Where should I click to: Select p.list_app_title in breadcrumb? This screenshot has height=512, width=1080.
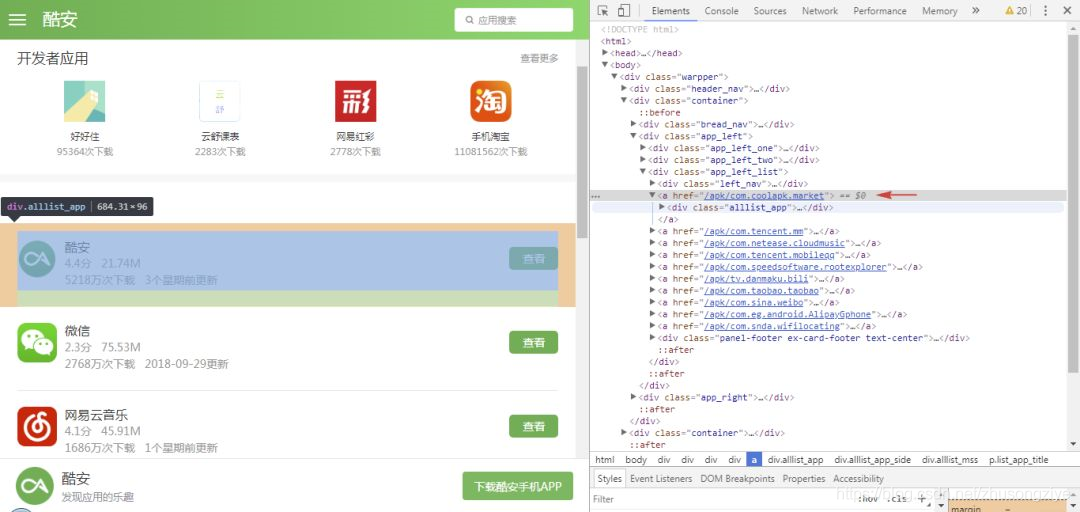(1019, 460)
